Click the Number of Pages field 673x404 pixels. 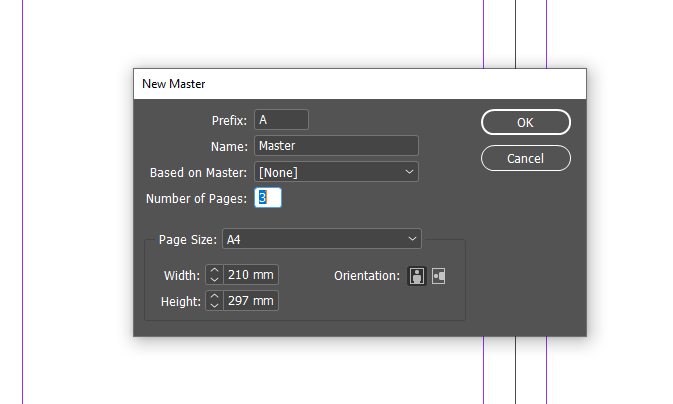[x=268, y=198]
